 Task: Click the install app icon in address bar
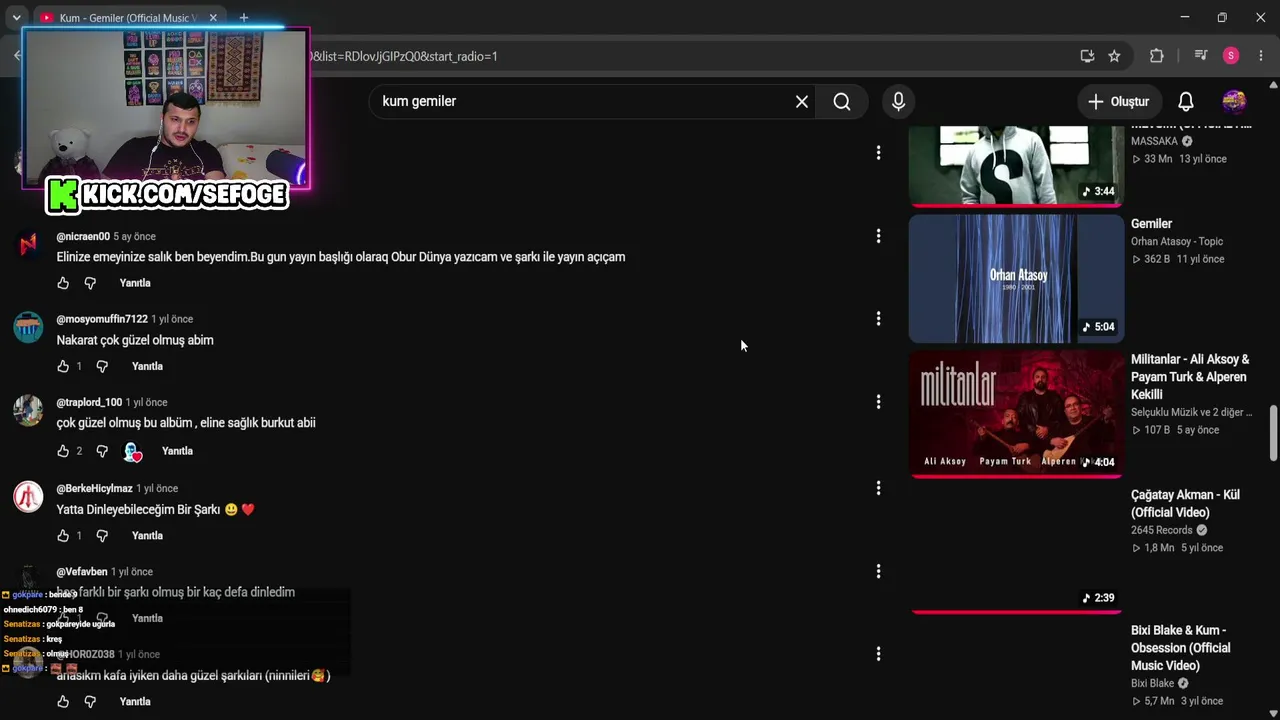pos(1087,56)
